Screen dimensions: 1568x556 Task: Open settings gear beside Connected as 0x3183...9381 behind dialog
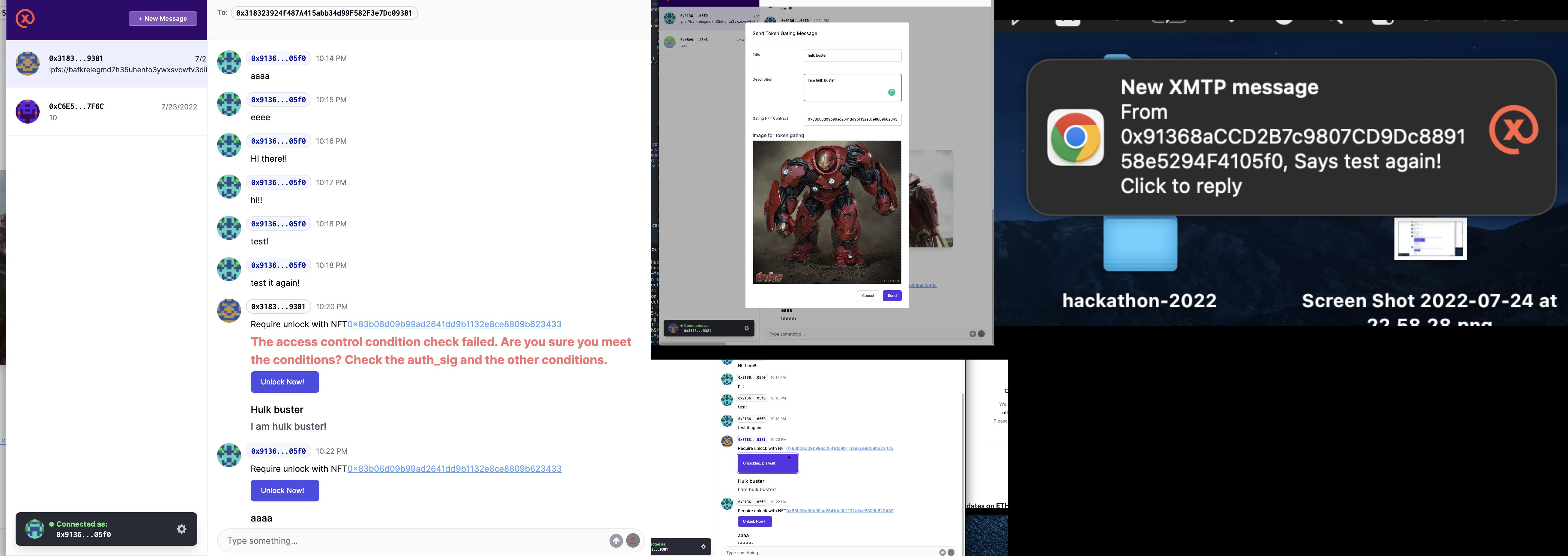747,328
